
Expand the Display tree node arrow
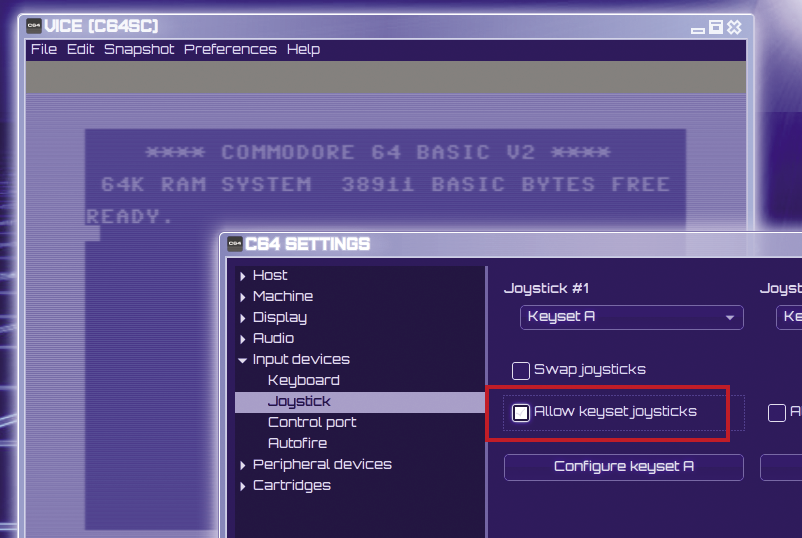[x=242, y=318]
